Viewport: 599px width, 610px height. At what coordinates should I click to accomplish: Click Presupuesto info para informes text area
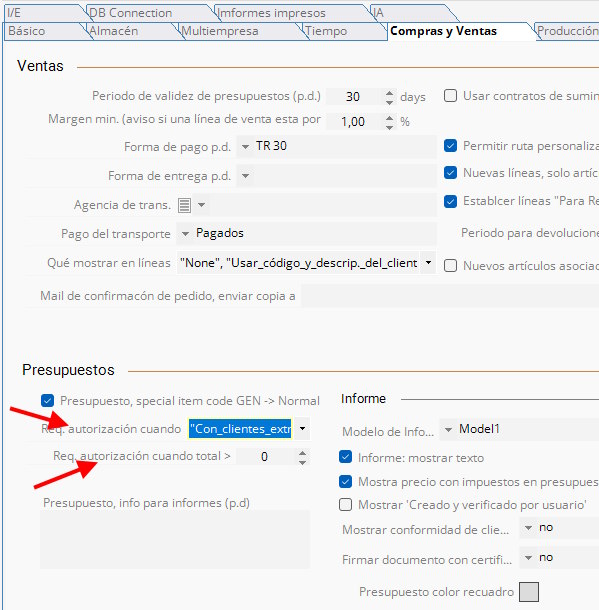175,540
